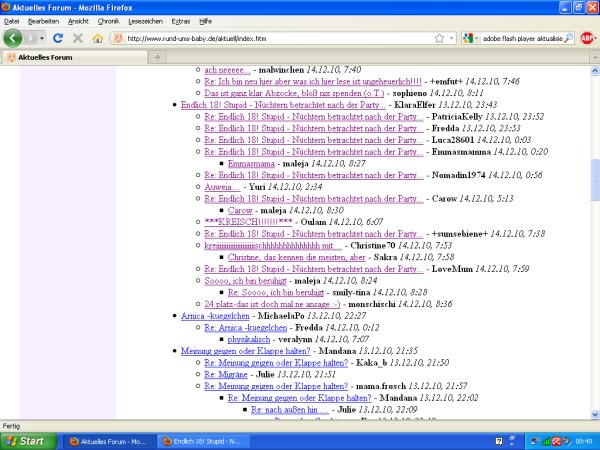
Task: Open 'Re: nach außen hin ....' link
Action: click(290, 410)
